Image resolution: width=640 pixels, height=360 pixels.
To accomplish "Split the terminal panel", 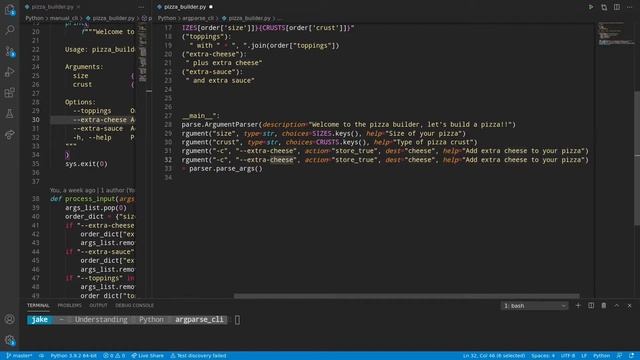I will 591,305.
